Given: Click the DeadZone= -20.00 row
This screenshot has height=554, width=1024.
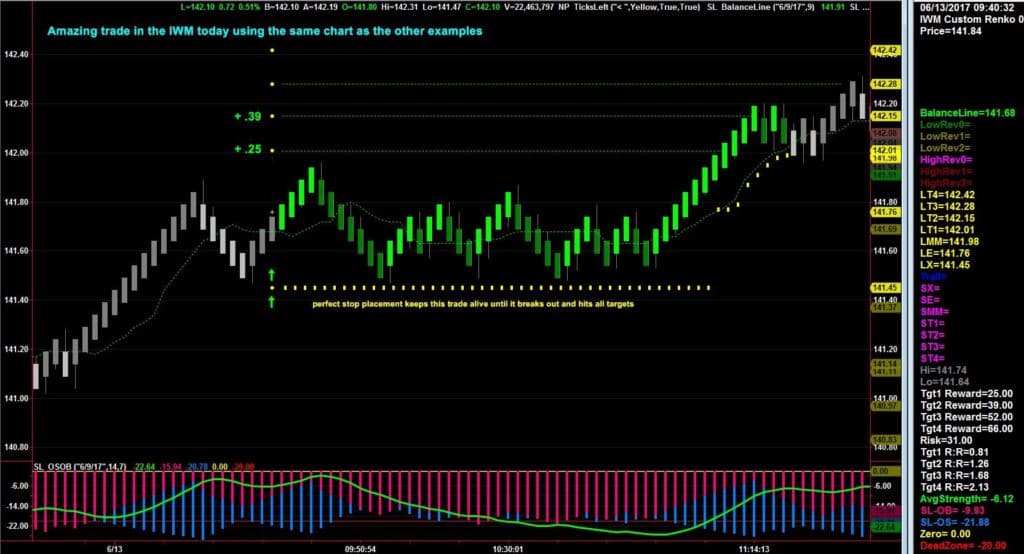Looking at the screenshot, I should [x=963, y=546].
